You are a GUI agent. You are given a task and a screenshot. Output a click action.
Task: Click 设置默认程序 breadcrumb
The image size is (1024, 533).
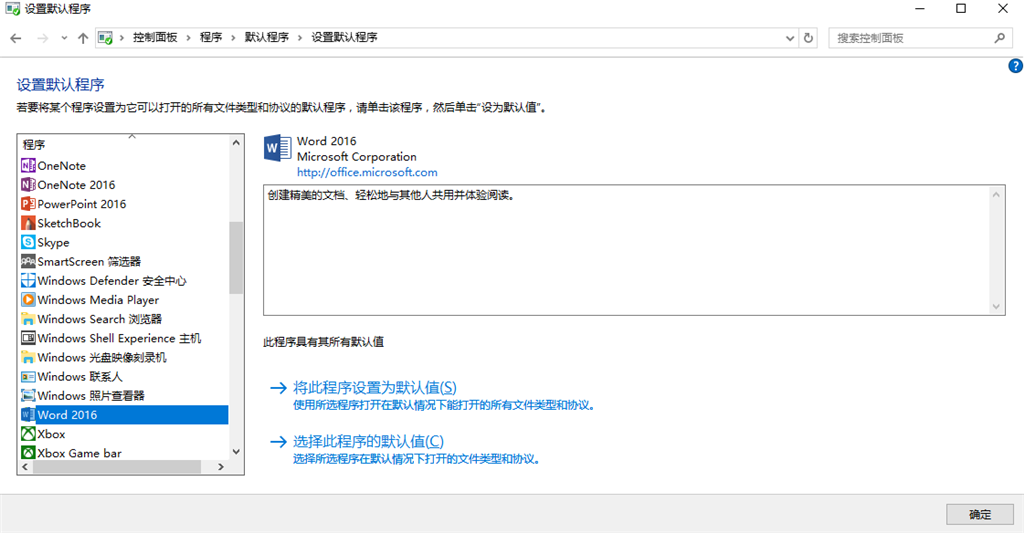(x=344, y=37)
